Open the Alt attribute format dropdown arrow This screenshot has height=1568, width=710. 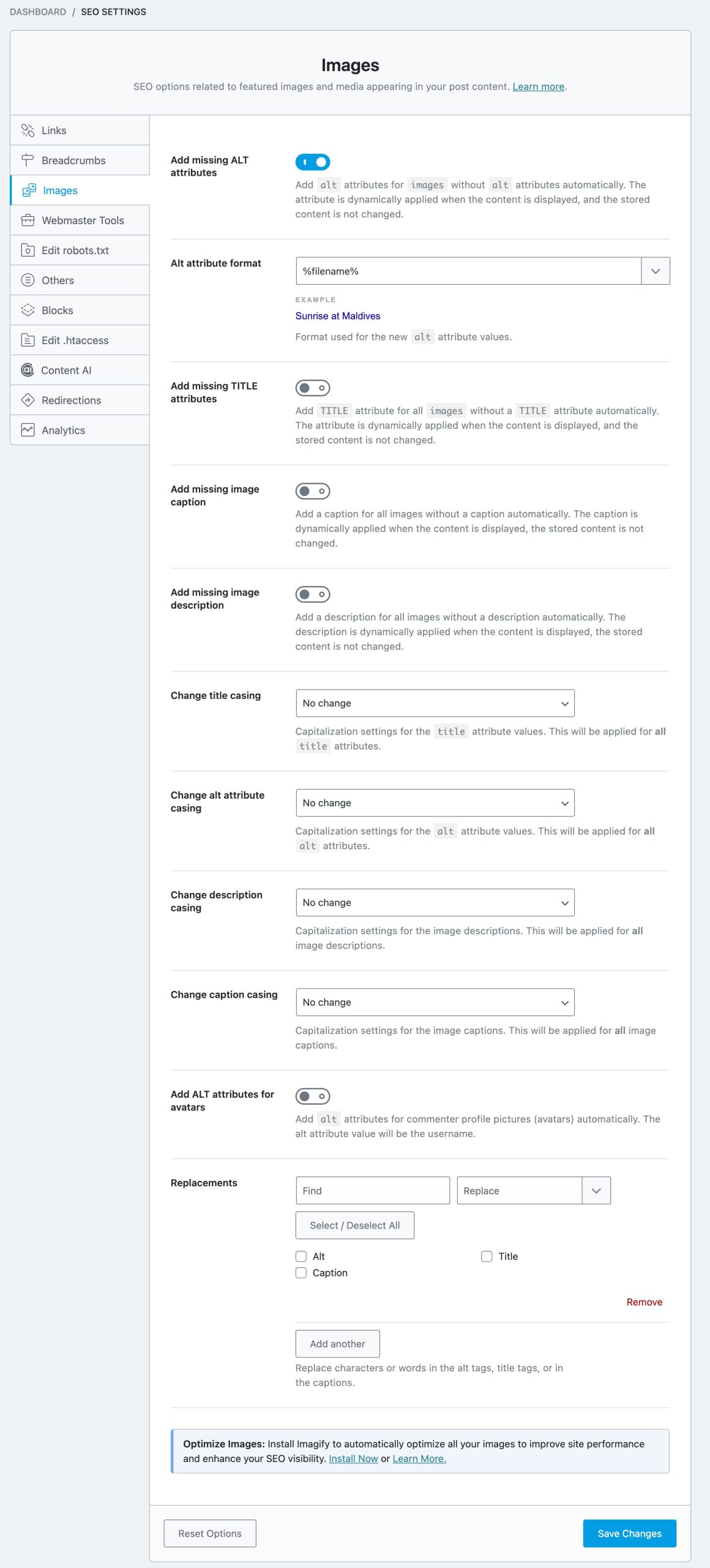click(x=655, y=271)
